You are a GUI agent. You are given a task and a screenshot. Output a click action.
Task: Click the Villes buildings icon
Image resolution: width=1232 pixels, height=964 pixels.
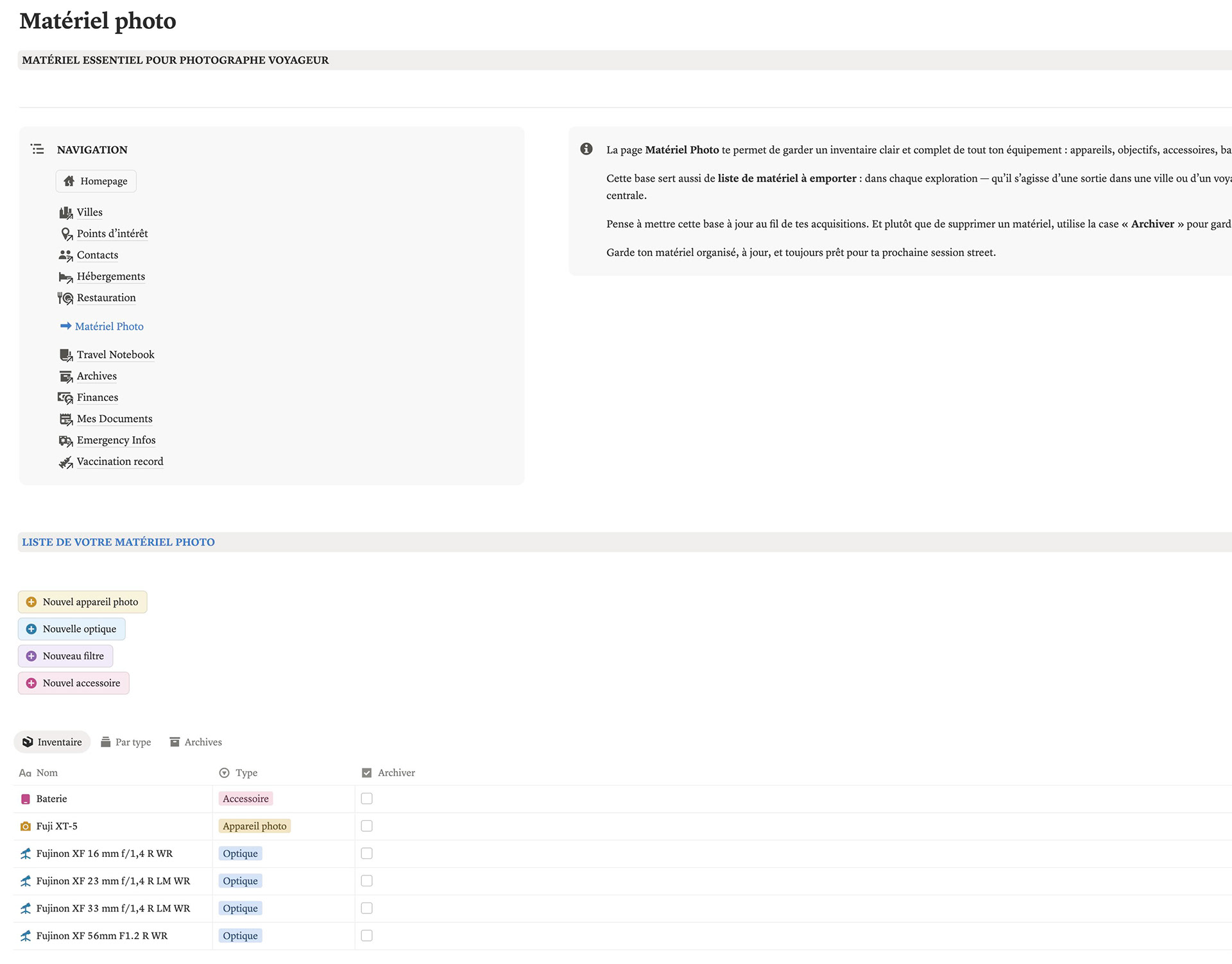pos(65,212)
